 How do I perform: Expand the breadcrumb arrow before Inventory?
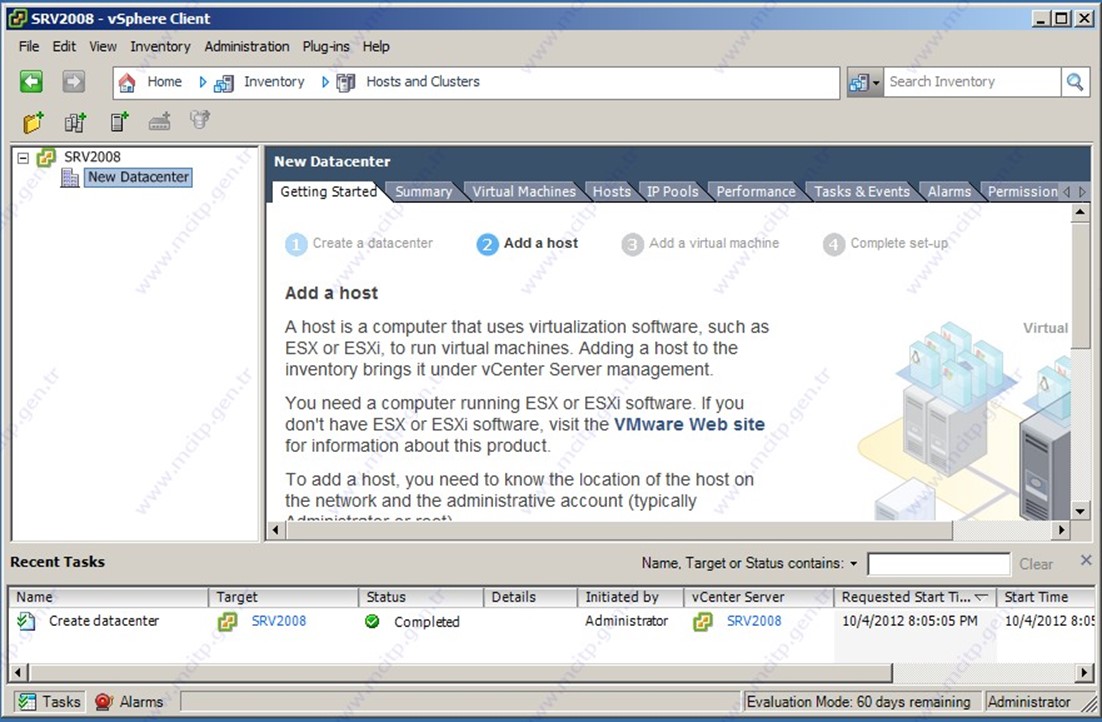click(x=202, y=82)
